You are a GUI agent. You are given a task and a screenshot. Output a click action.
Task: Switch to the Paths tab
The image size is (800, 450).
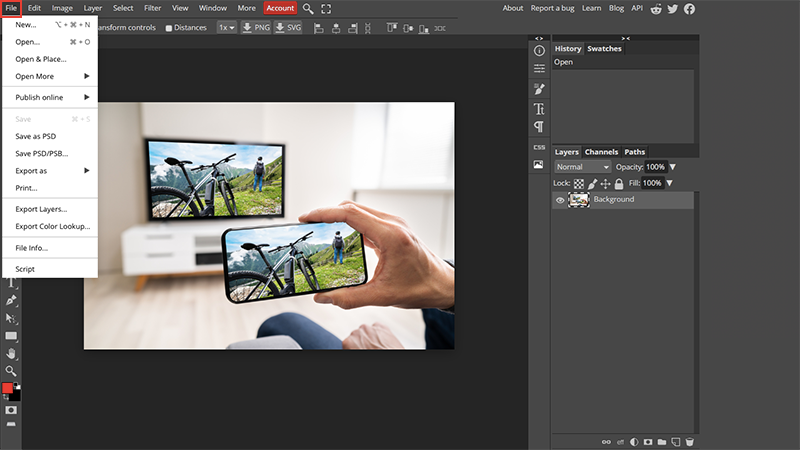pyautogui.click(x=634, y=152)
